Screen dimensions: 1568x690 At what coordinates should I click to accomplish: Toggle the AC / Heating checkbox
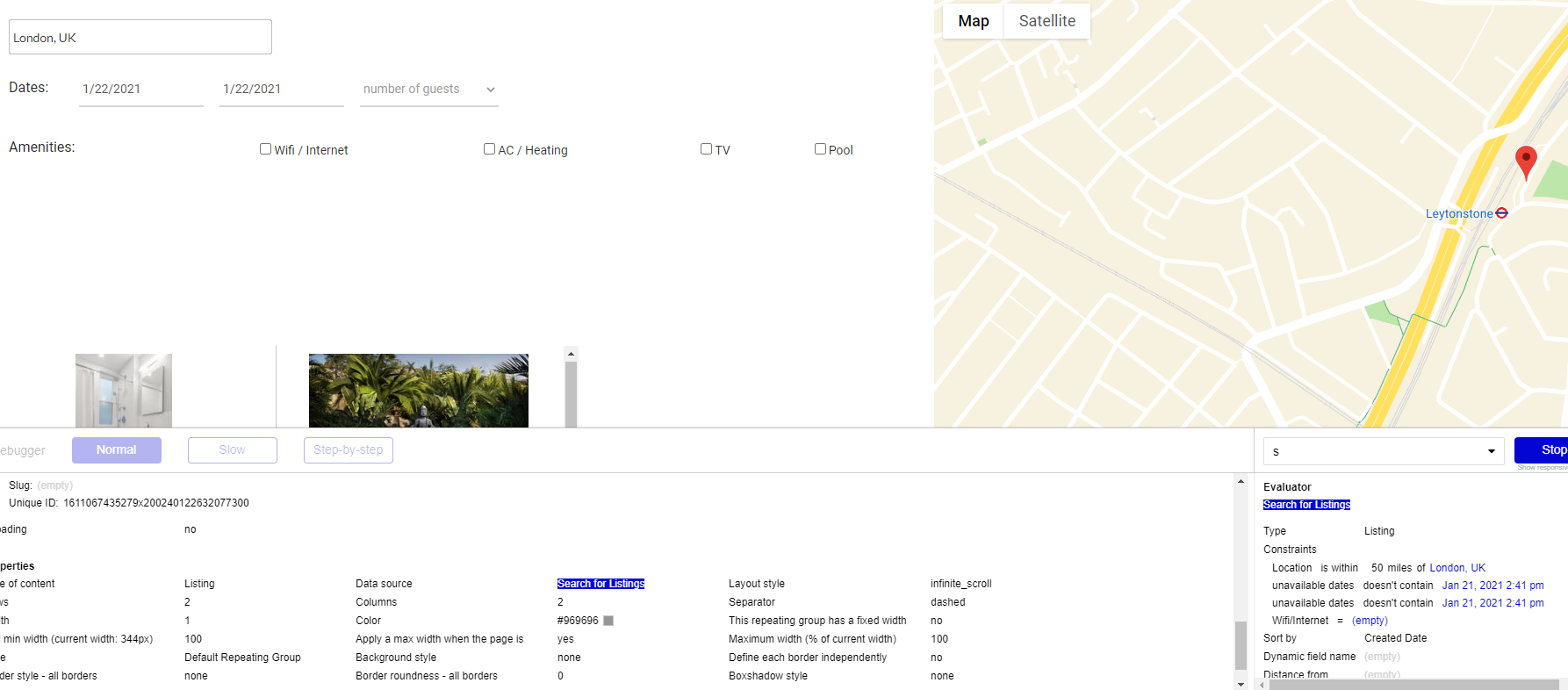pos(489,149)
